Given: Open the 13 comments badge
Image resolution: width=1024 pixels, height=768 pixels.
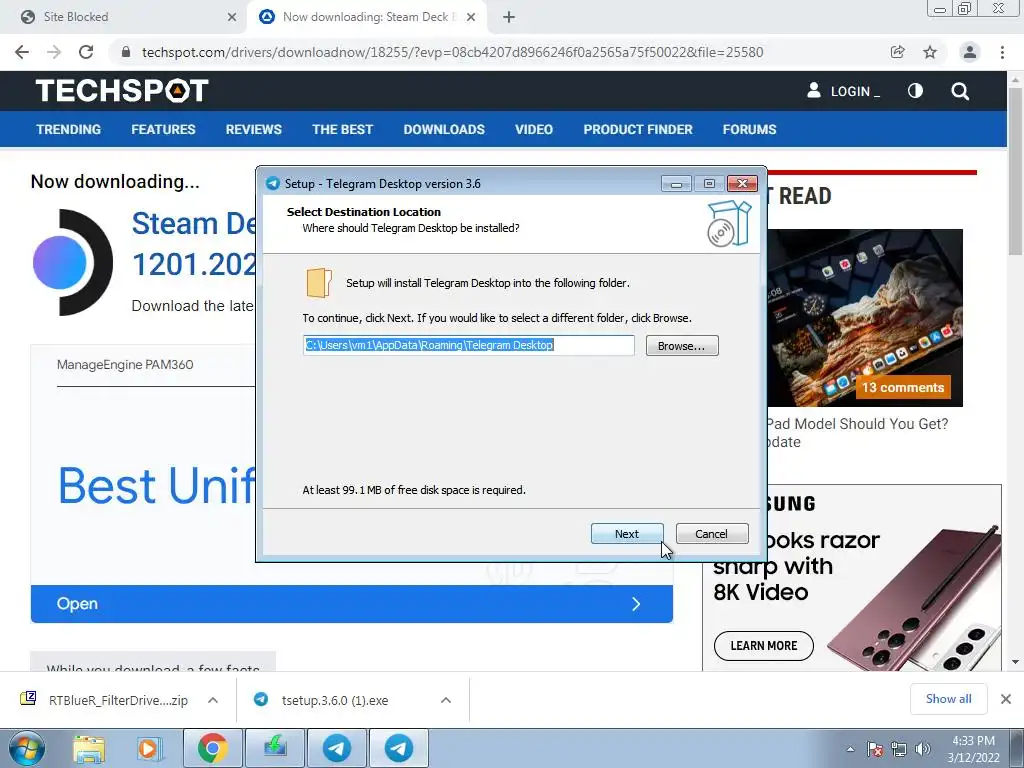Looking at the screenshot, I should pos(903,387).
